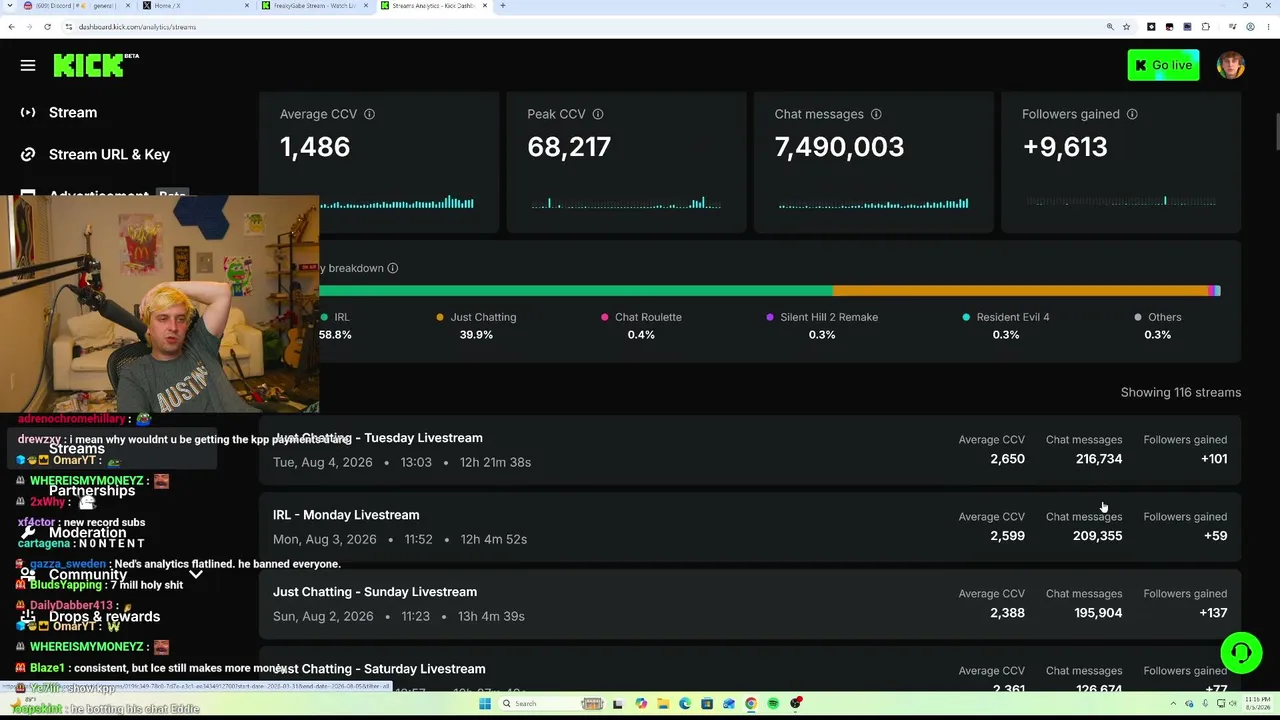Close the Streams Analytics browser tab
Screen dimensions: 1280x720
click(485, 6)
